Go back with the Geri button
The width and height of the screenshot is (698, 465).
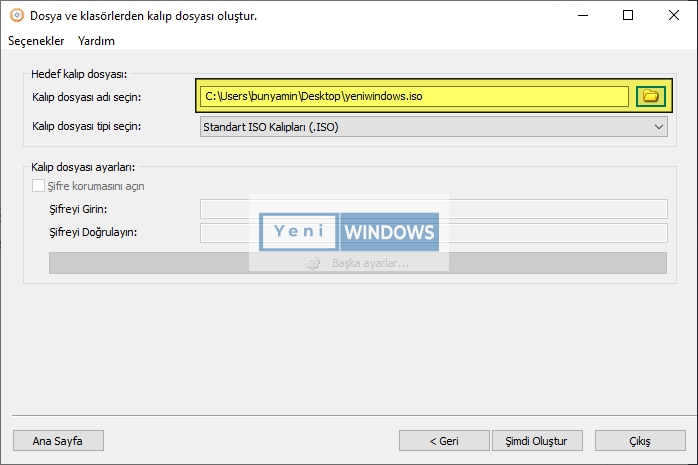tap(444, 441)
